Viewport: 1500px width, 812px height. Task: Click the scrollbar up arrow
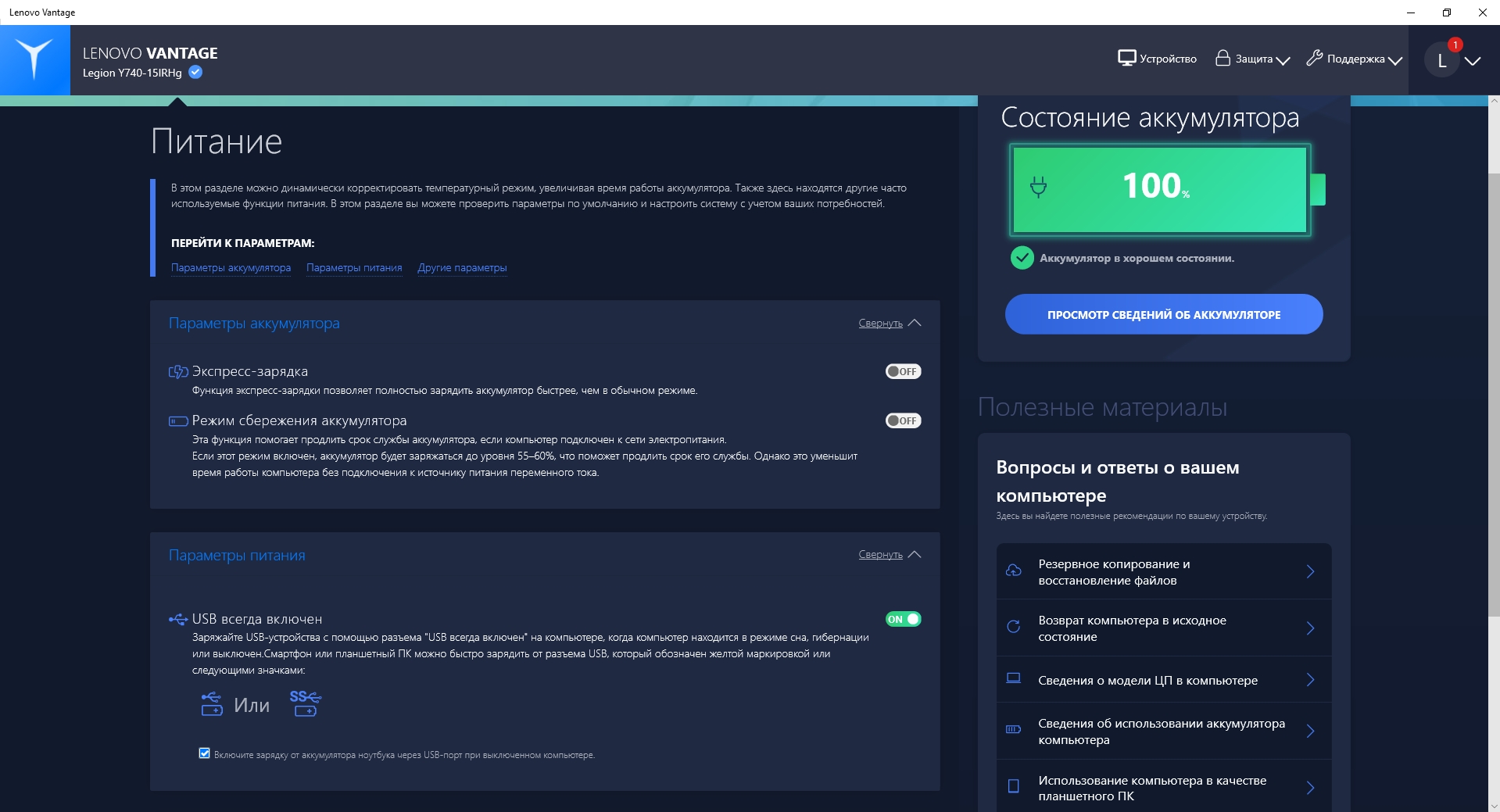click(x=1494, y=101)
